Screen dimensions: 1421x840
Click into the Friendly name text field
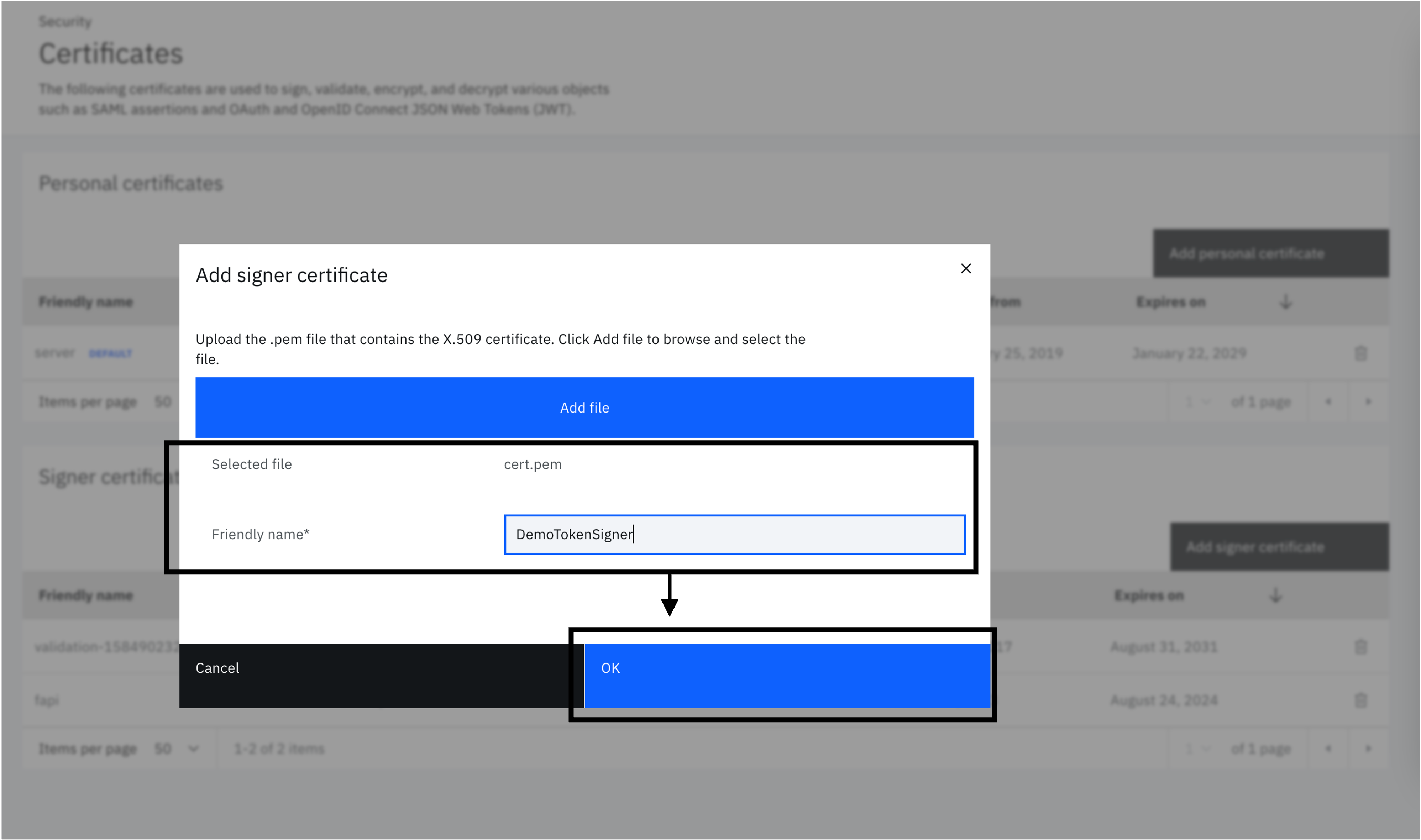point(734,534)
